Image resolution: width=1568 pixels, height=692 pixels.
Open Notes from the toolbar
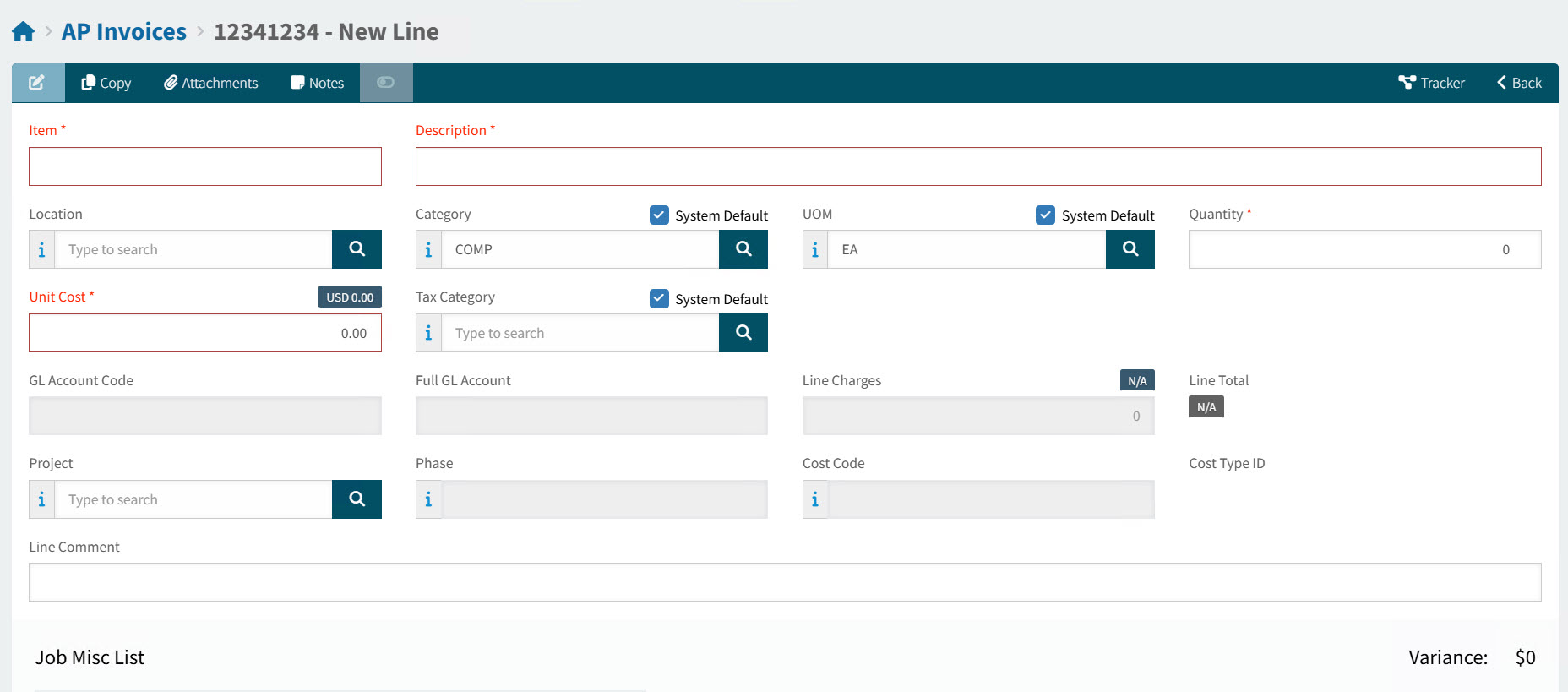click(x=318, y=83)
